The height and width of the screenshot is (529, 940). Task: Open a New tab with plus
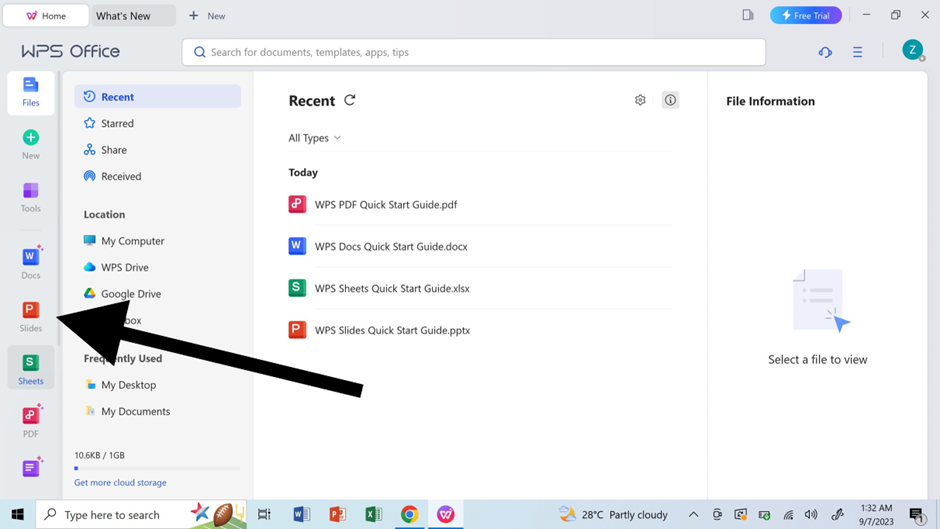coord(207,16)
